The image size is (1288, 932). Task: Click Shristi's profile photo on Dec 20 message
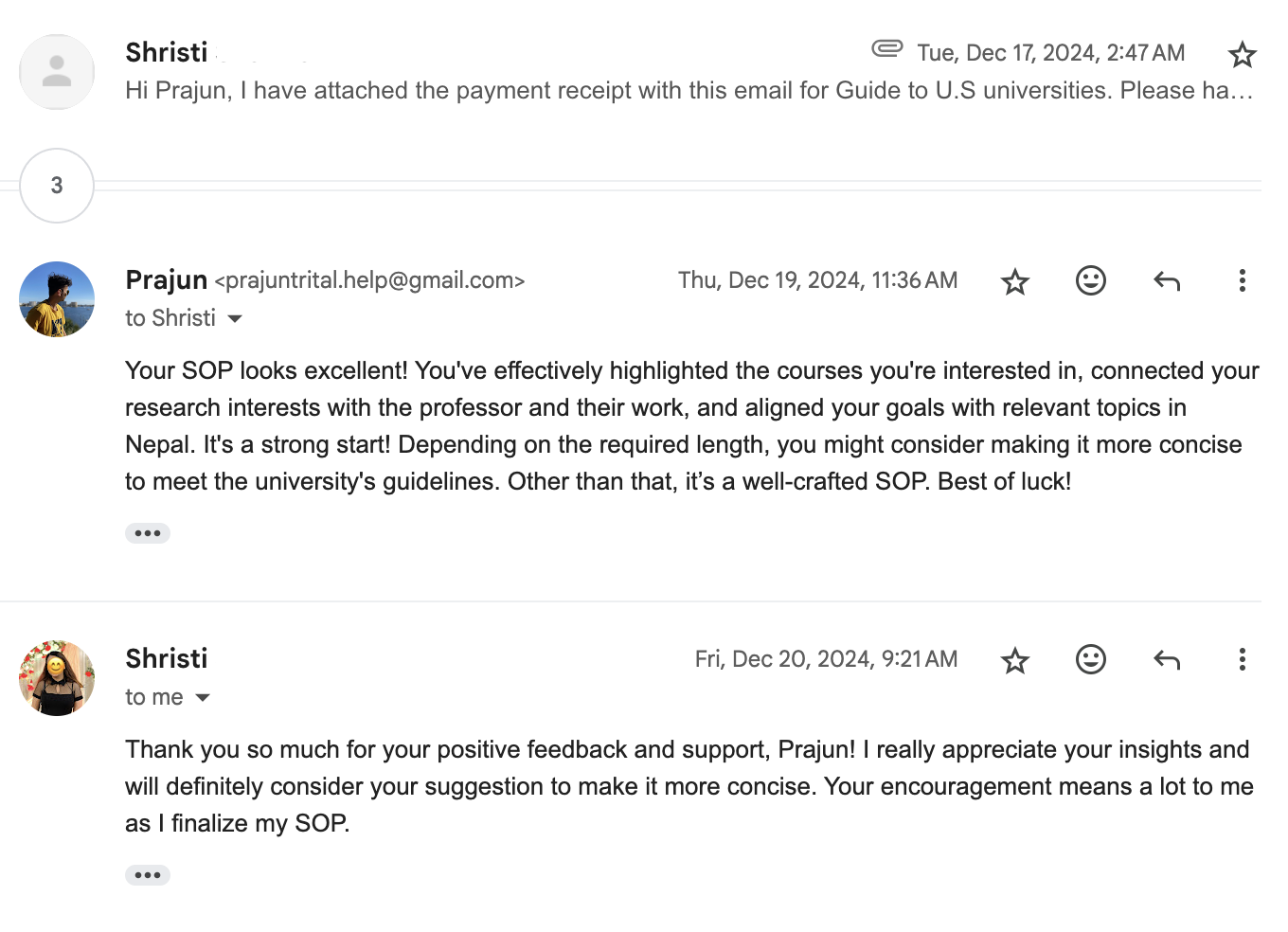coord(57,678)
